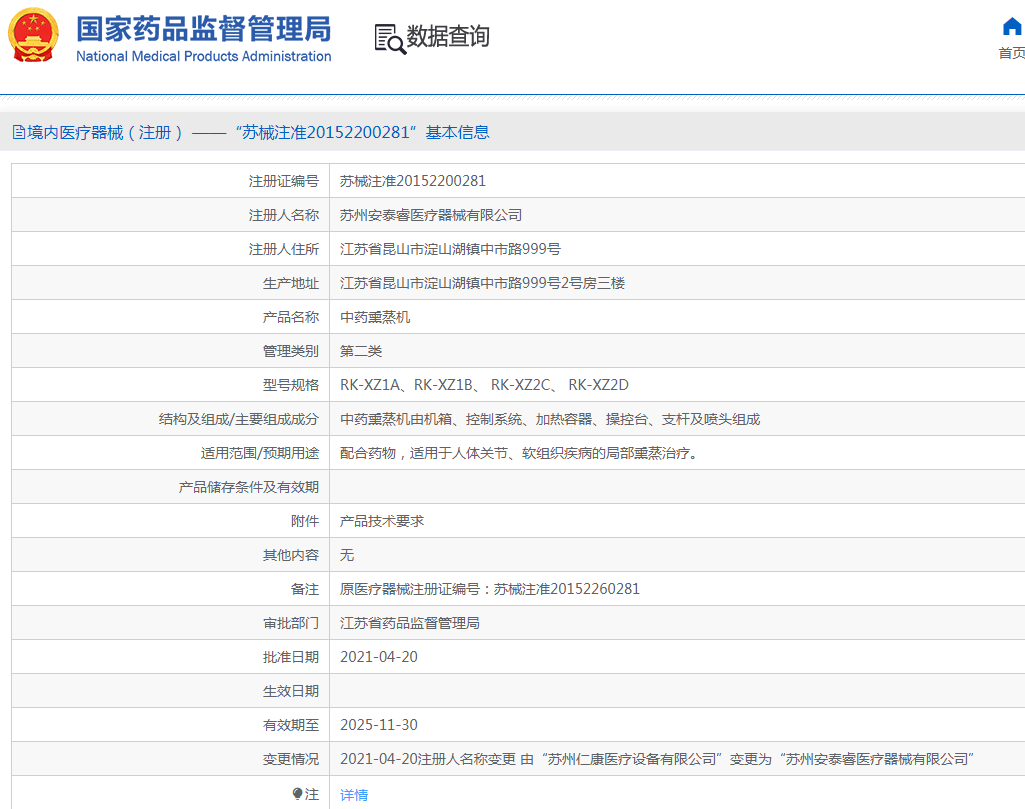
Task: Open the 详情 link
Action: click(x=354, y=795)
